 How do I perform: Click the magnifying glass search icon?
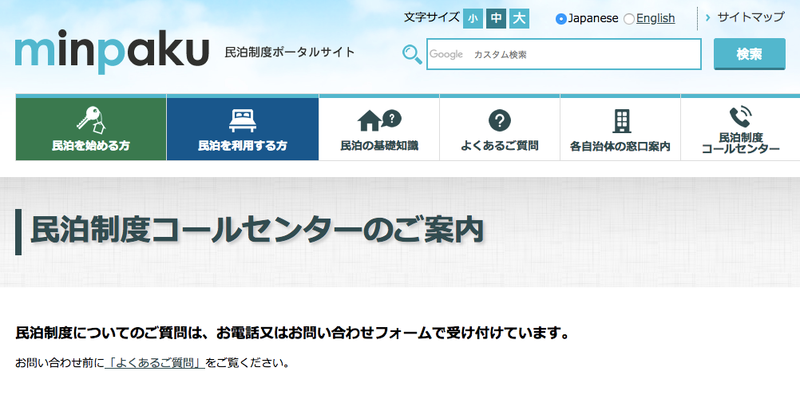pyautogui.click(x=411, y=54)
